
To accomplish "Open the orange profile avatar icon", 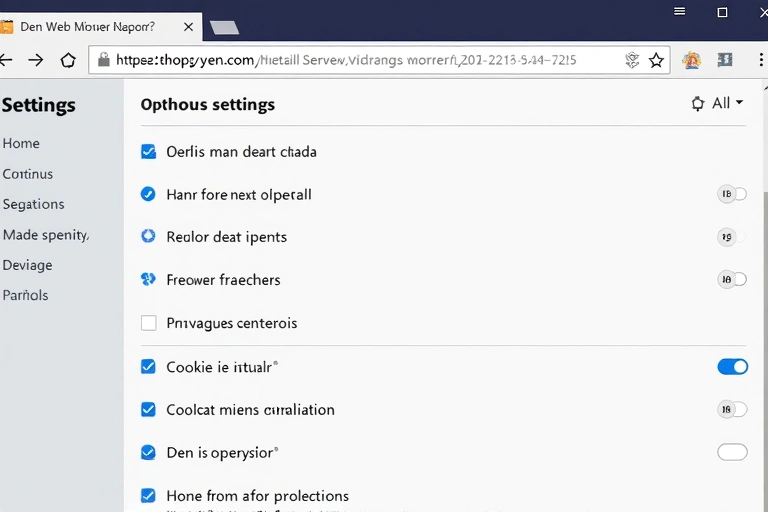I will click(692, 60).
